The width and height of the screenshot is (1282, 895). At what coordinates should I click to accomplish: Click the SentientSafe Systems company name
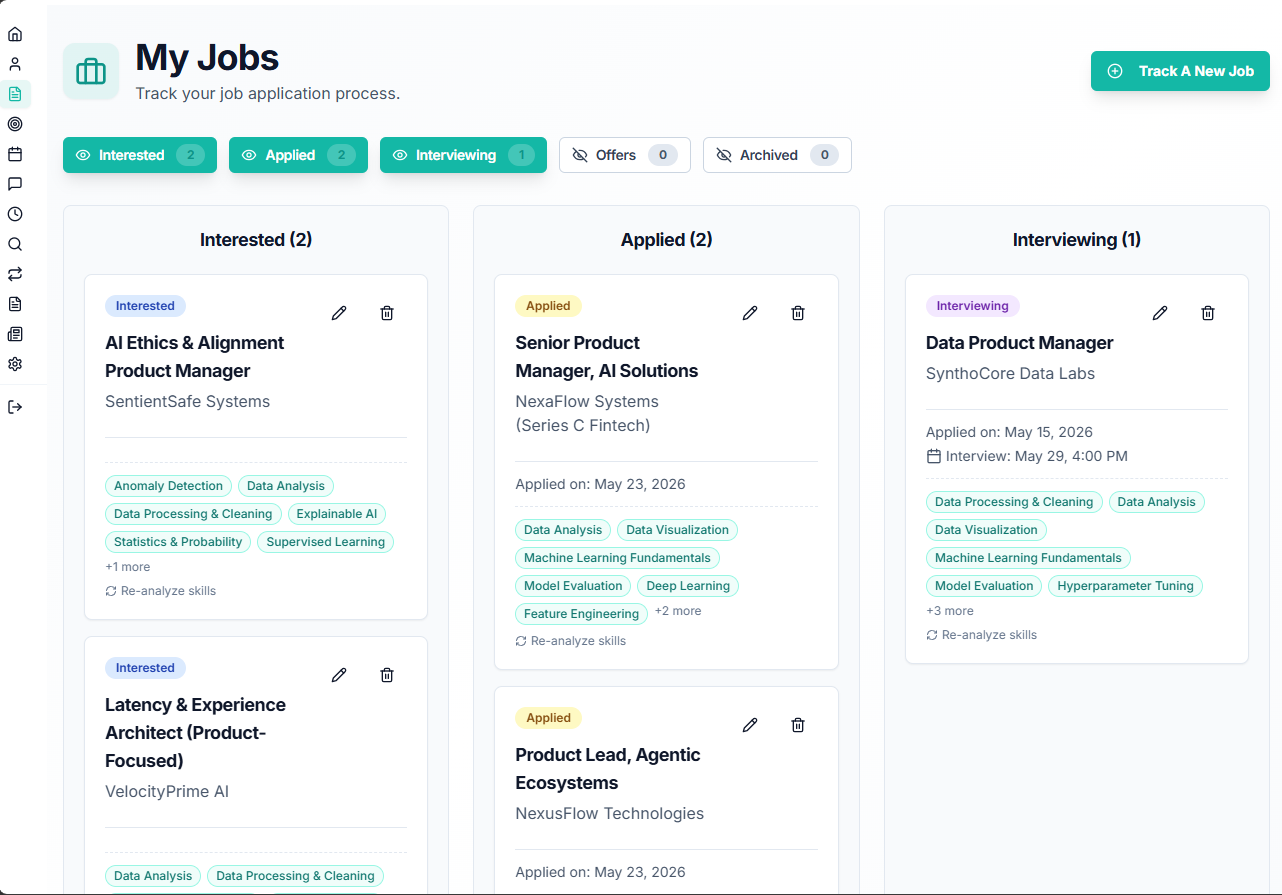188,402
